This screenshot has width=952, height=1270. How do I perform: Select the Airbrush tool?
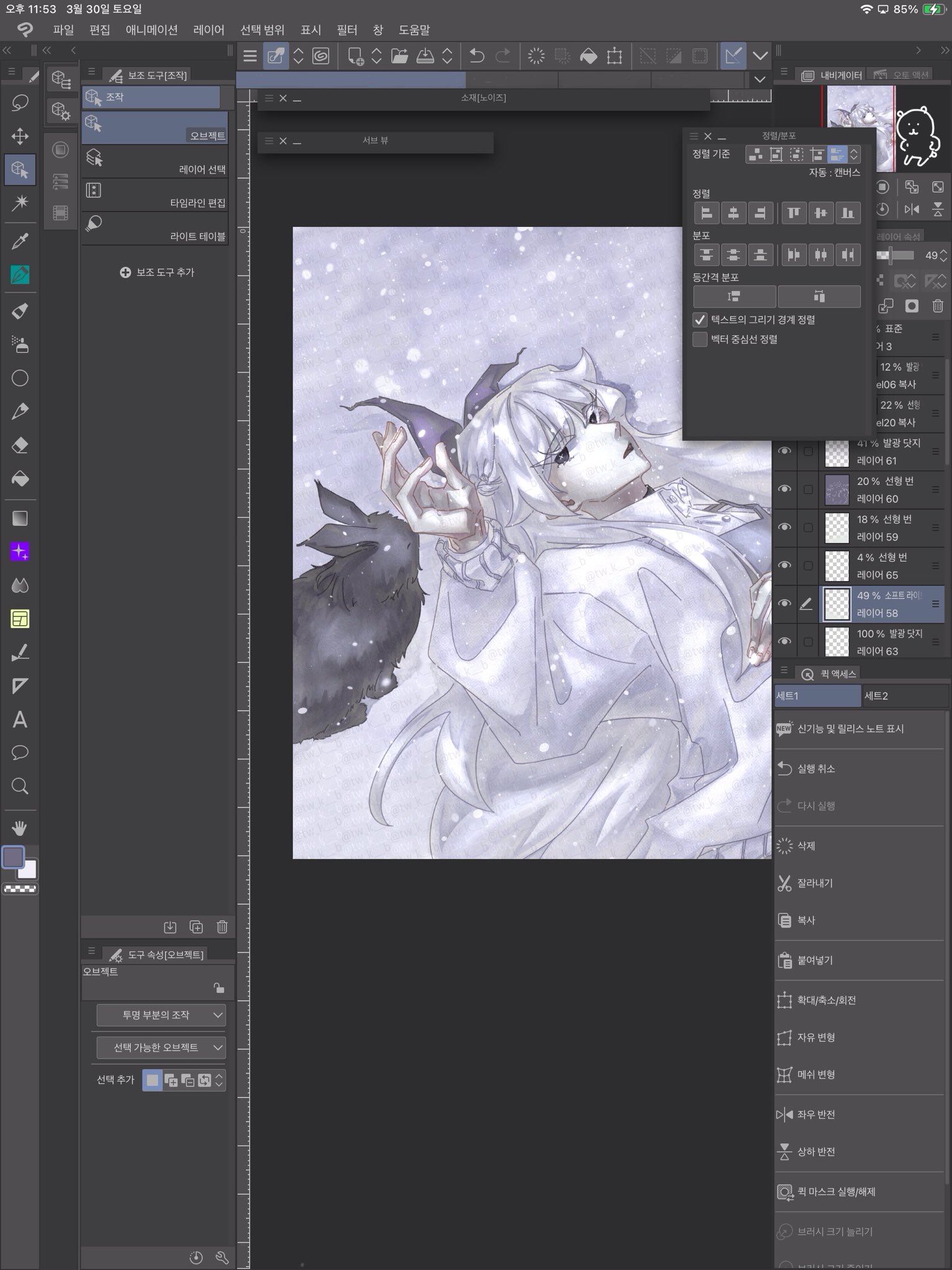point(20,344)
